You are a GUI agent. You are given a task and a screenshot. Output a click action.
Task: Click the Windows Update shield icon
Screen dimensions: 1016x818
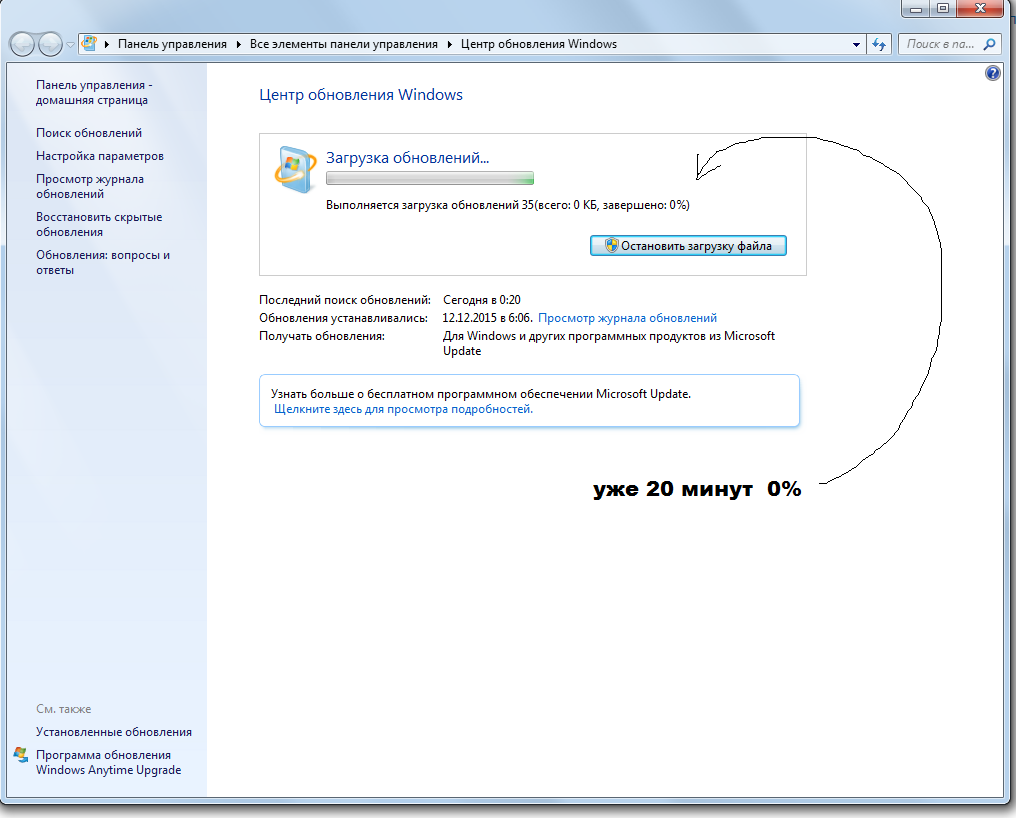pyautogui.click(x=294, y=170)
